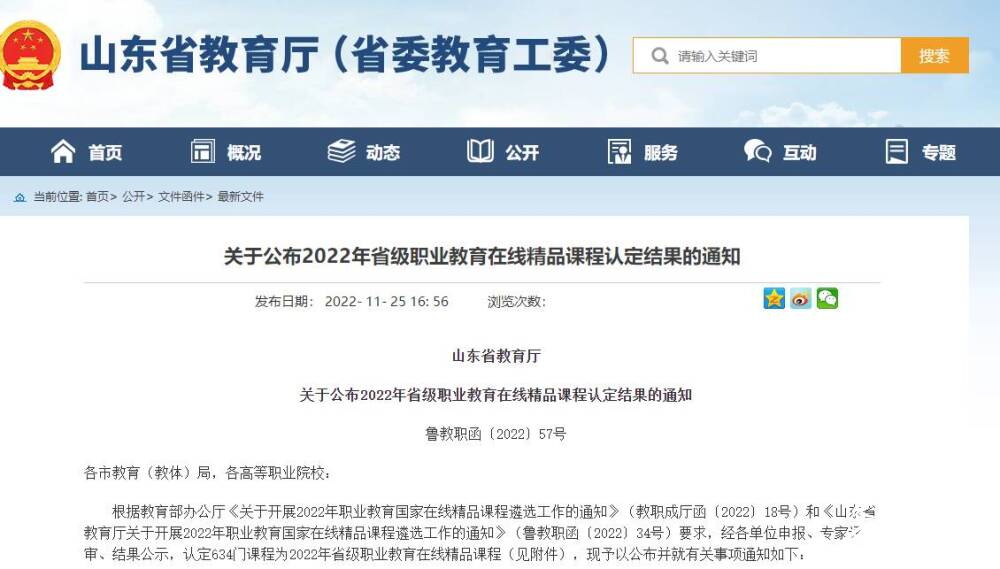Click the breadcrumb home icon

[x=20, y=197]
